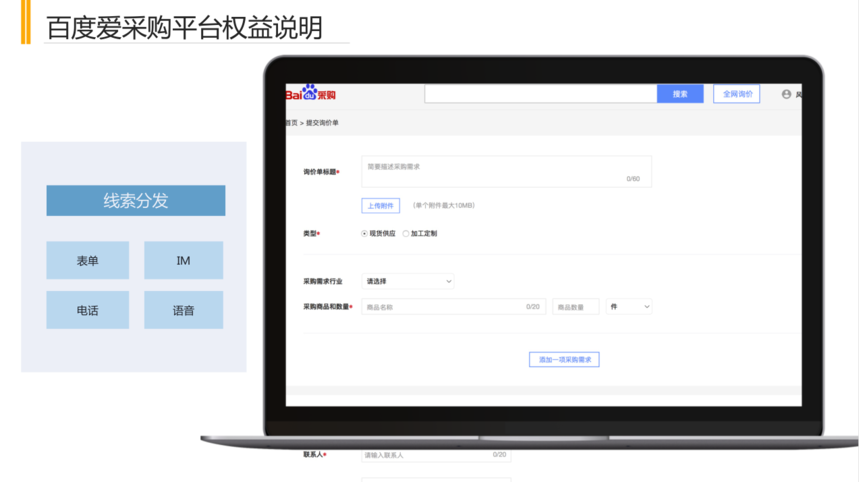Image resolution: width=859 pixels, height=482 pixels.
Task: Click the title 百度爱采购平台权益说明
Action: click(x=185, y=28)
